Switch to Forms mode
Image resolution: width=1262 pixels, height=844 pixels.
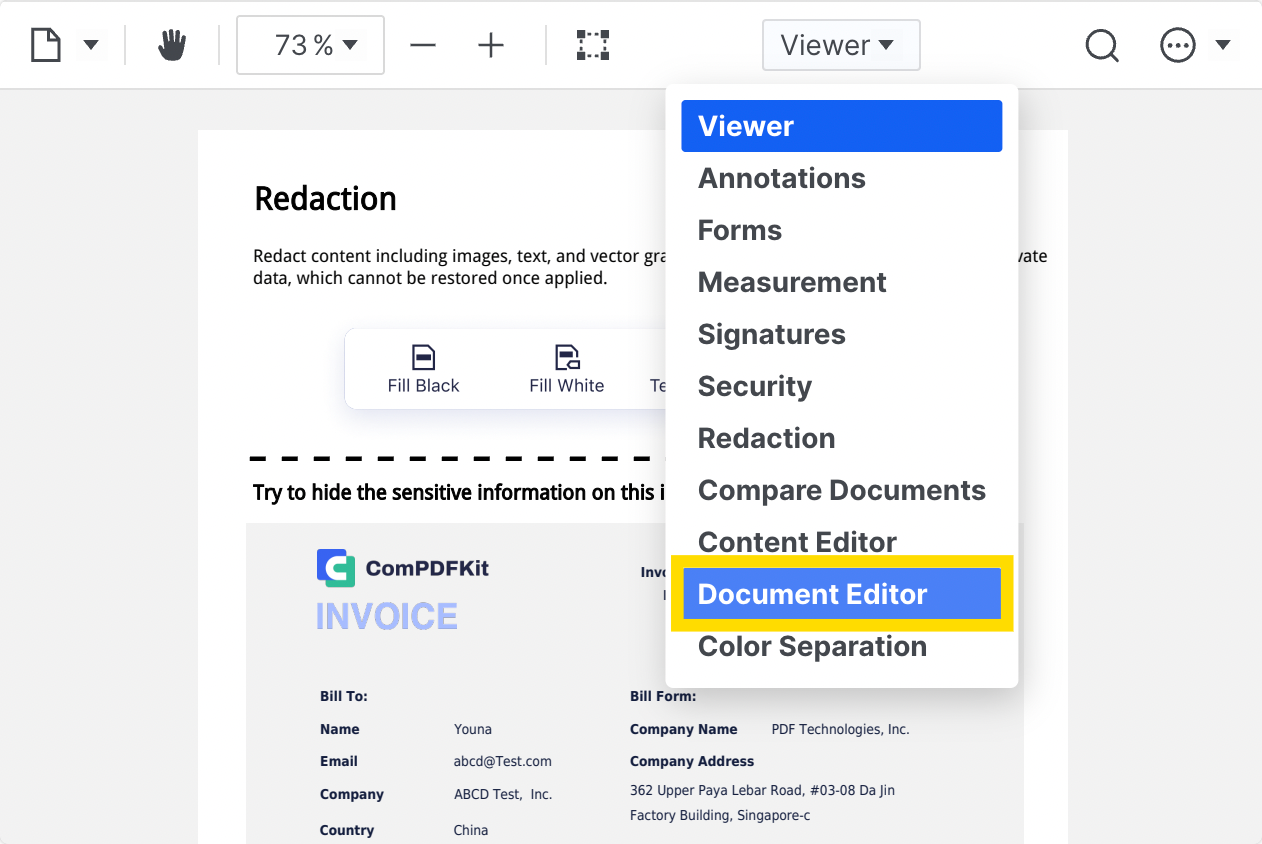739,230
